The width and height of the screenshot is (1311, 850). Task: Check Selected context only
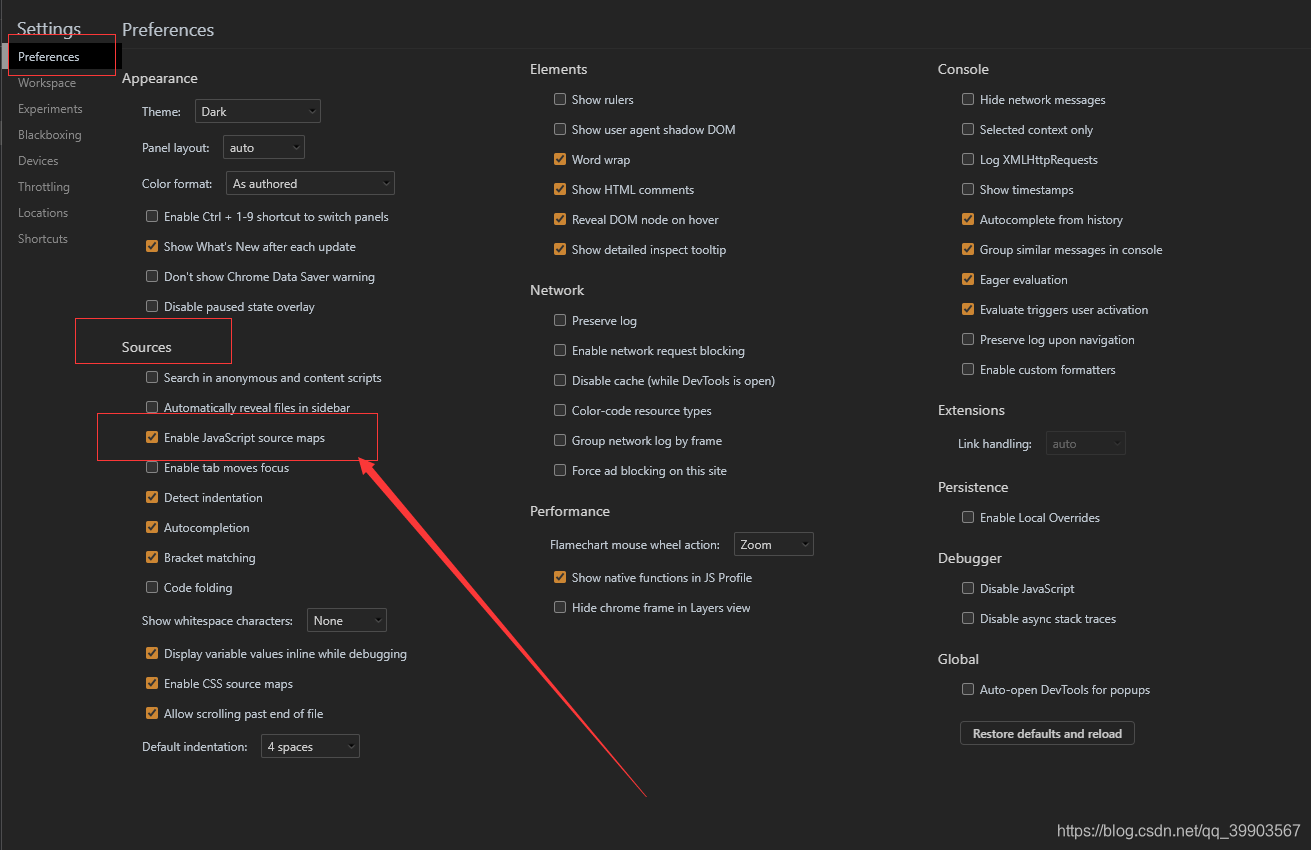(968, 129)
